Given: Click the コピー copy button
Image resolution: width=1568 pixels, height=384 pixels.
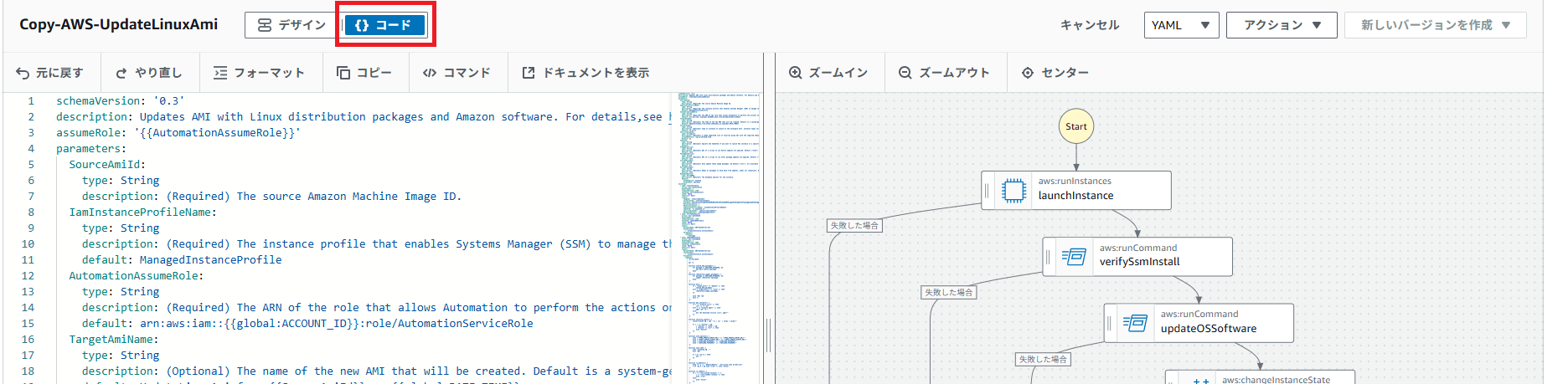Looking at the screenshot, I should (x=364, y=73).
